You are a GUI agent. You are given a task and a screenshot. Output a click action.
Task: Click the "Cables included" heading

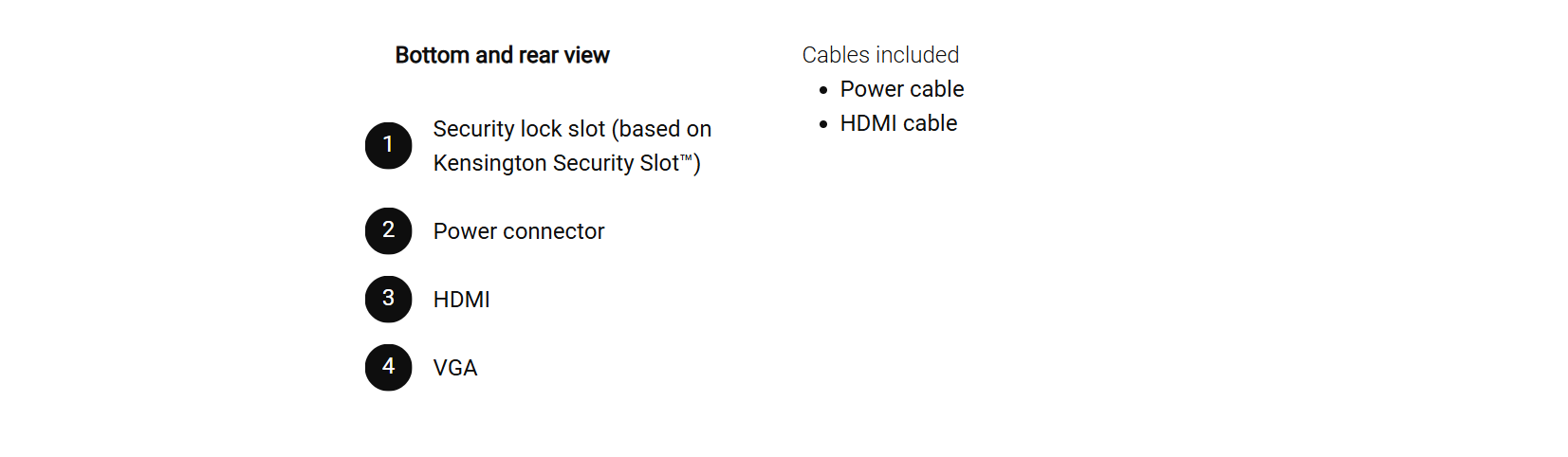[880, 55]
